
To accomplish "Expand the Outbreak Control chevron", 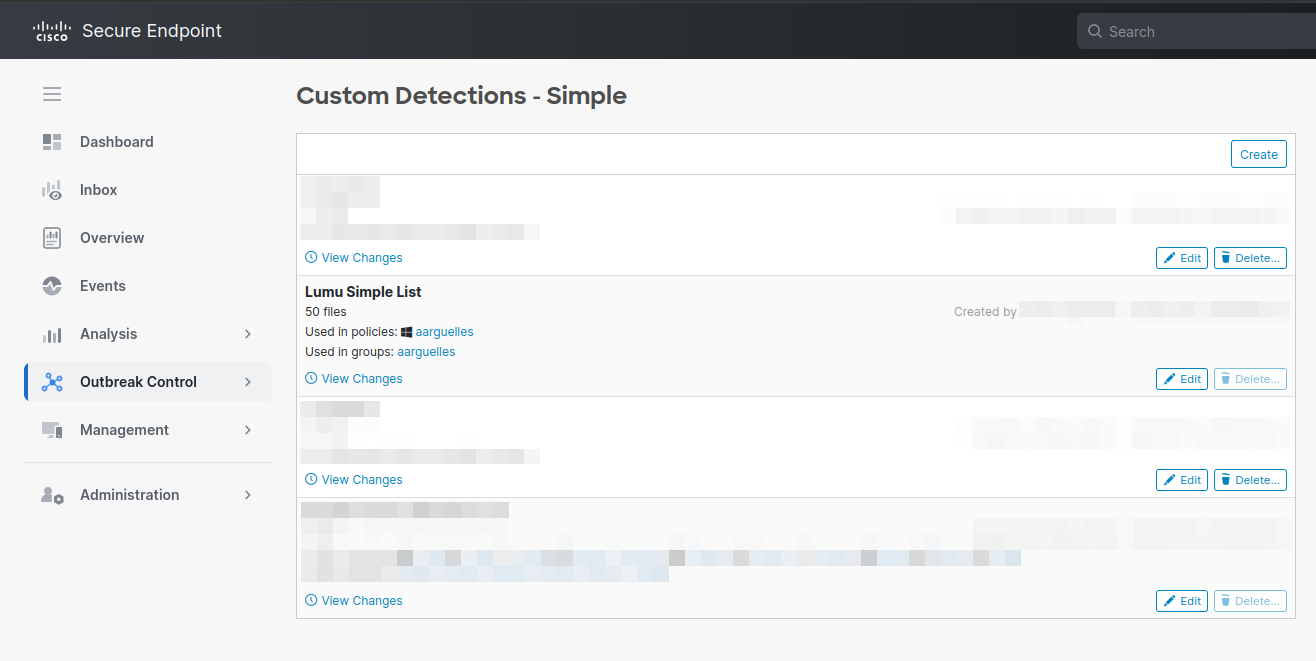I will tap(248, 382).
